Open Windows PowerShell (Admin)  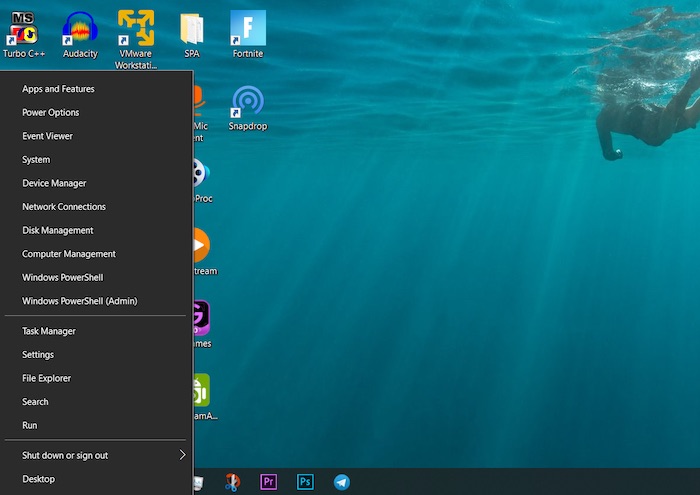tap(79, 301)
